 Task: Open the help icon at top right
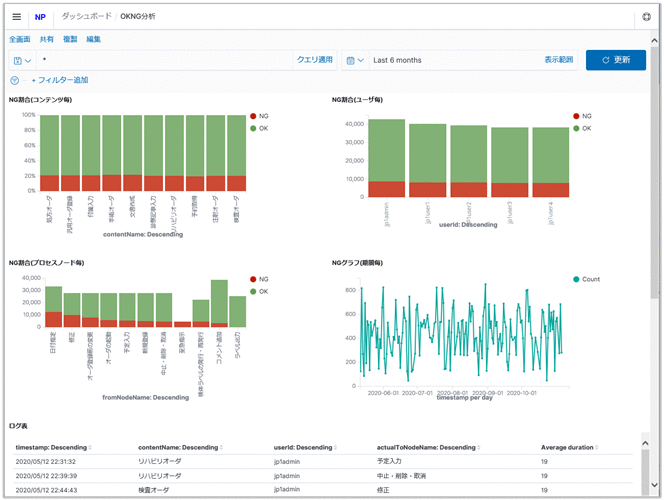pyautogui.click(x=646, y=17)
